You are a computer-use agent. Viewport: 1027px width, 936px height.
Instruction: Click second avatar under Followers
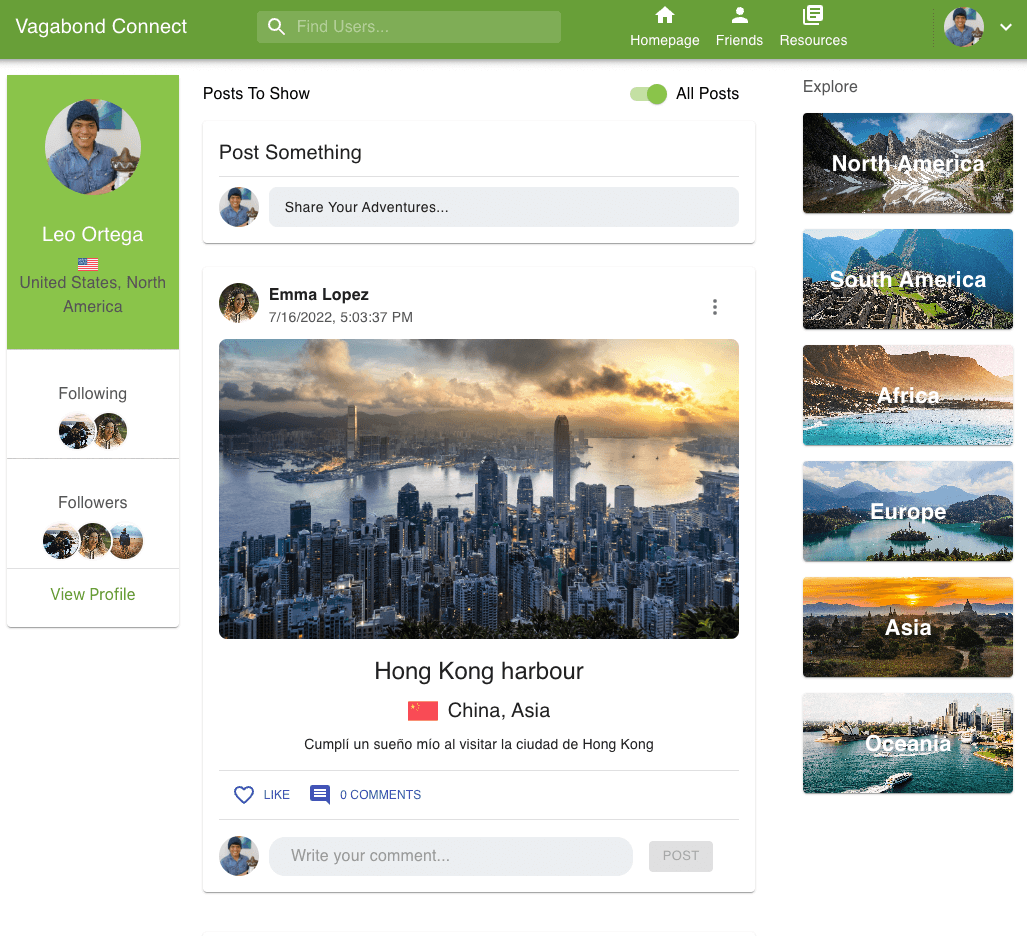94,541
